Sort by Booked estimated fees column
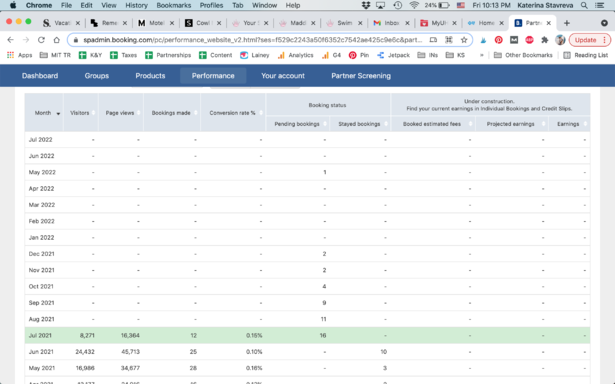Screen dimensions: 615x384 pos(433,124)
